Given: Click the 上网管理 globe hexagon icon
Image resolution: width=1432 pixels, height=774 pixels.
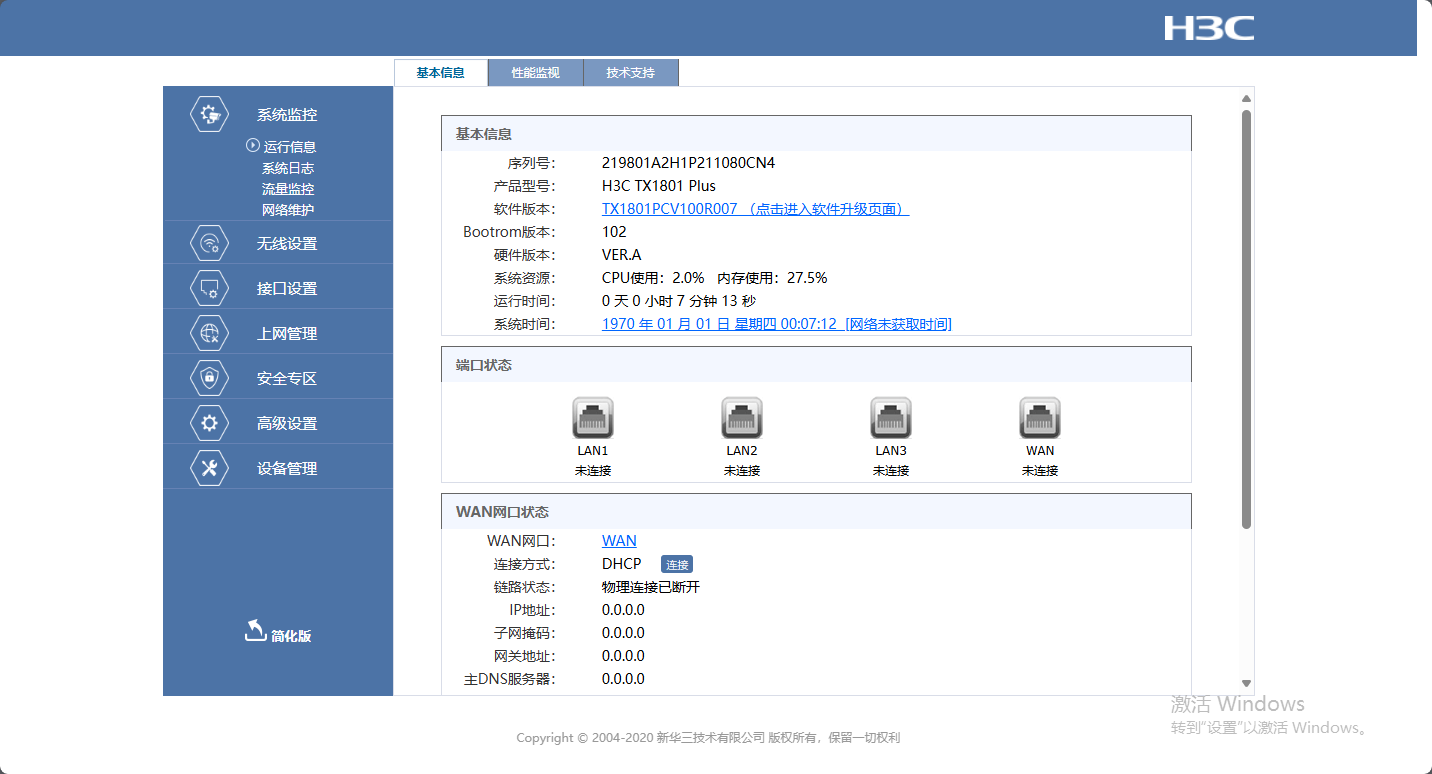Looking at the screenshot, I should [209, 333].
